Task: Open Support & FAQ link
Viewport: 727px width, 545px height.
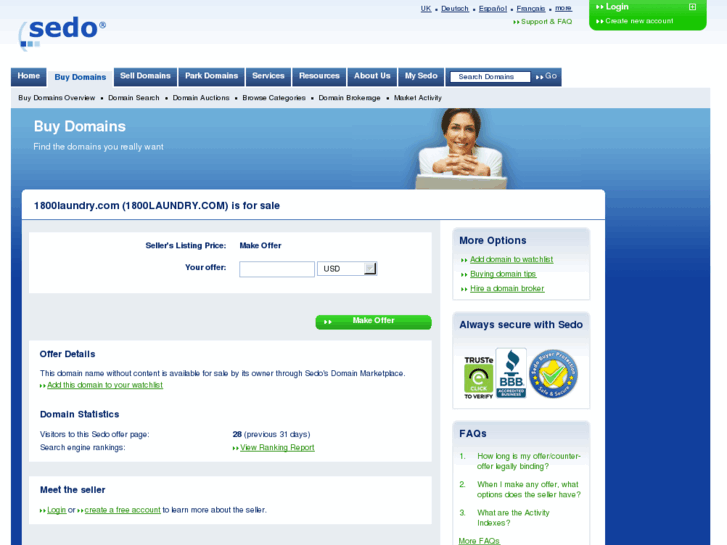Action: [x=542, y=22]
